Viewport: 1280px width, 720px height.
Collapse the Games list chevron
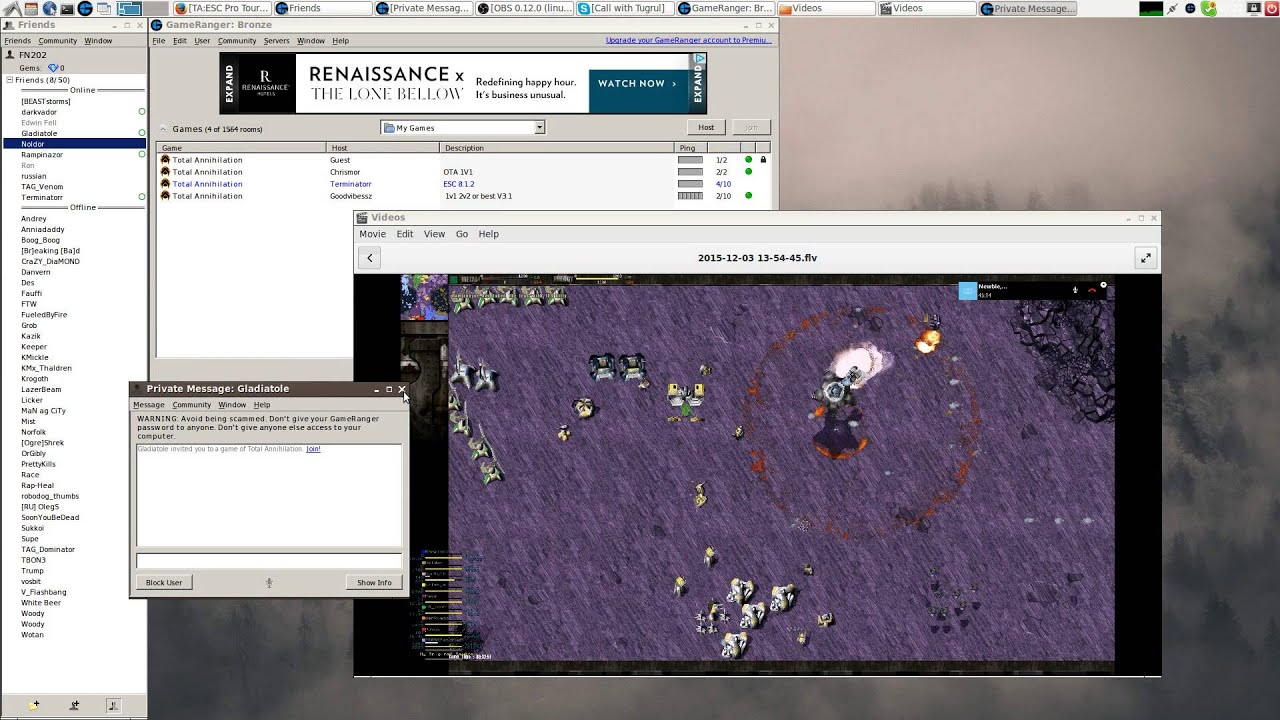pyautogui.click(x=164, y=129)
